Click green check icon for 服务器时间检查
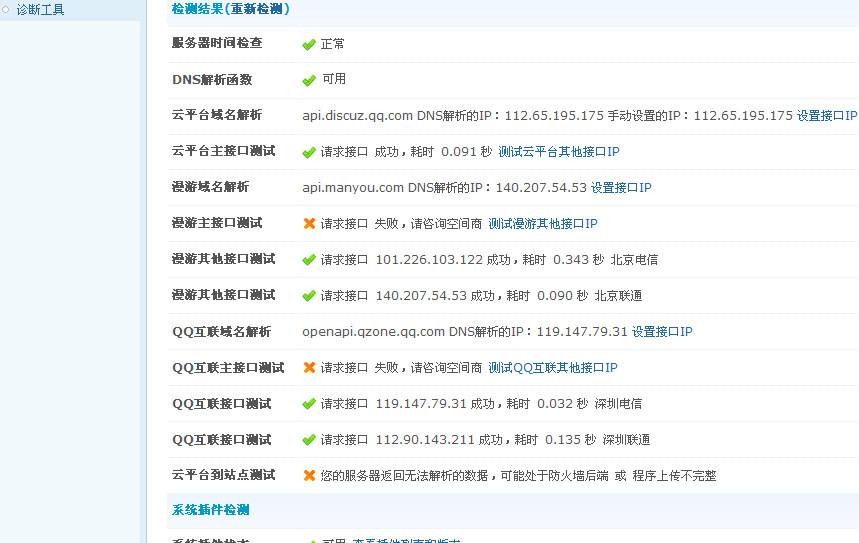 coord(309,44)
